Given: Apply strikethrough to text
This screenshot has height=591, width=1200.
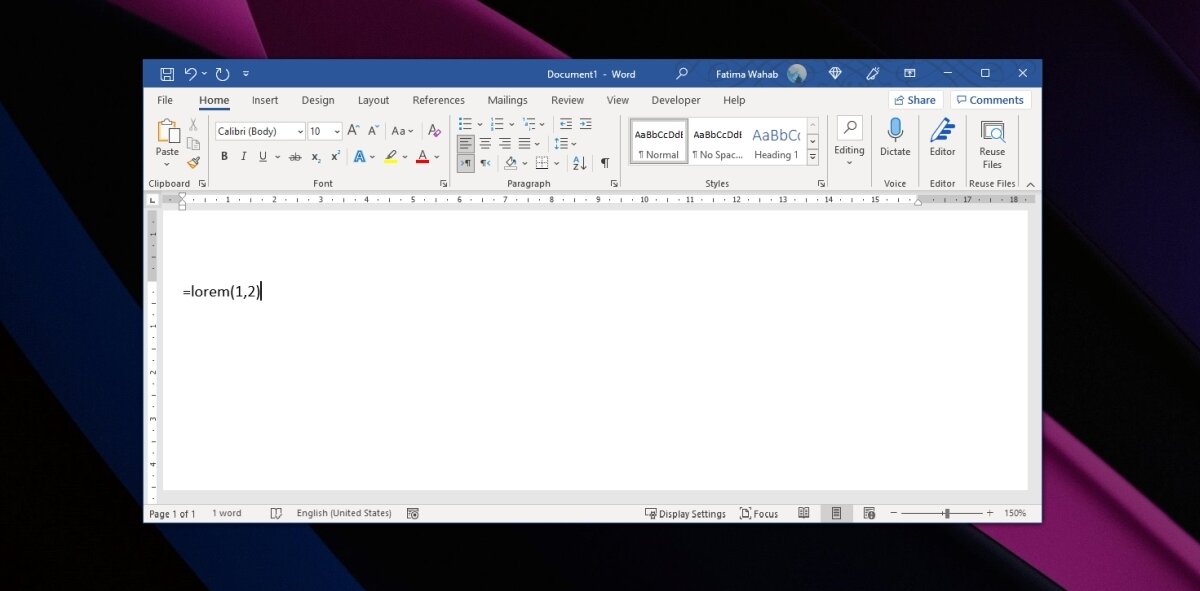Looking at the screenshot, I should (x=295, y=157).
